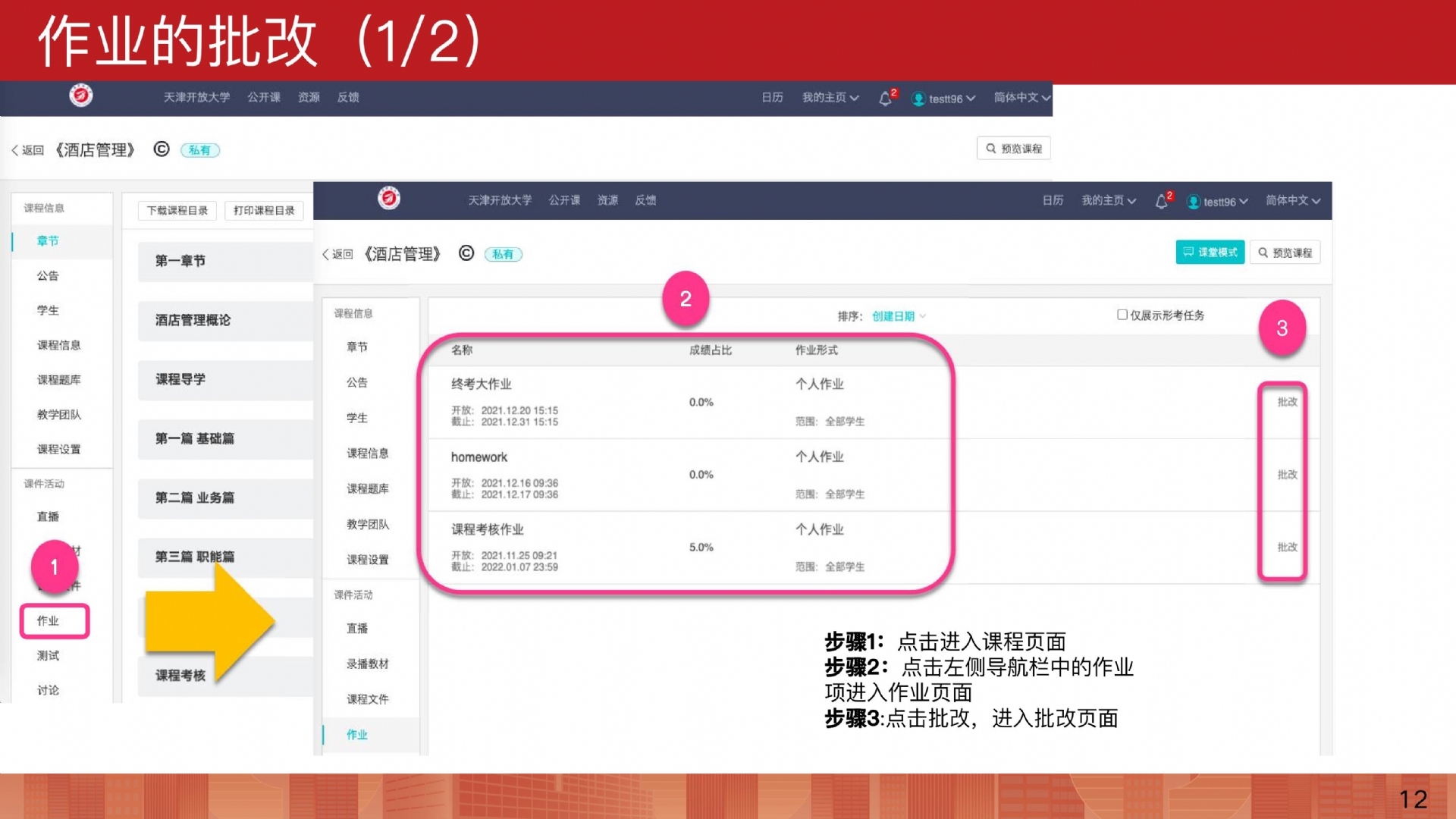Click the 下载课程目录 button
The height and width of the screenshot is (819, 1456).
(x=177, y=211)
